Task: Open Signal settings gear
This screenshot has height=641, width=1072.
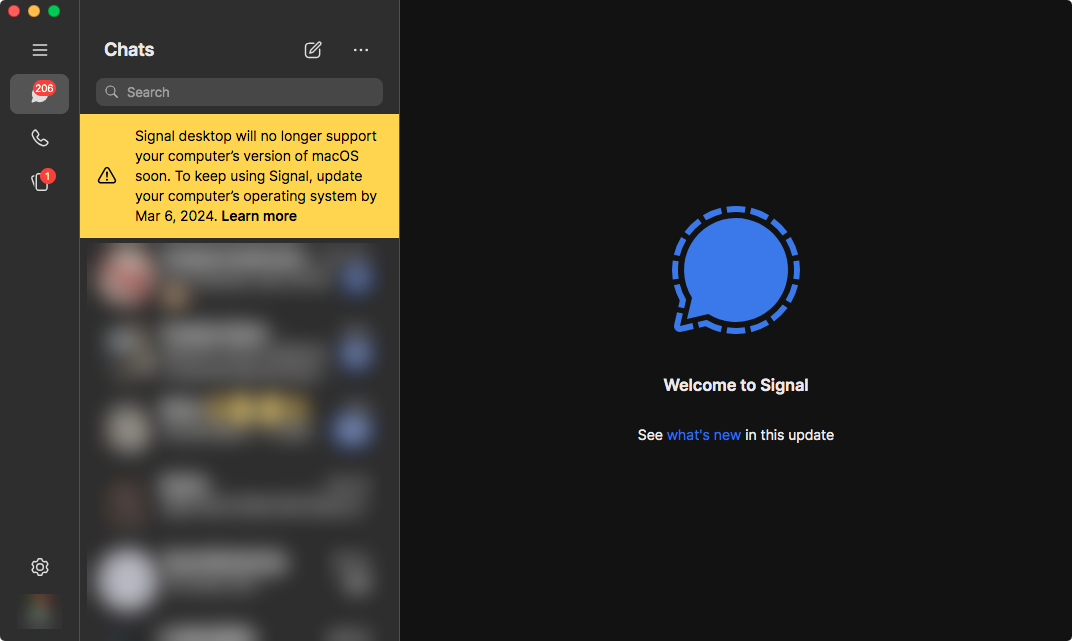Action: point(40,567)
